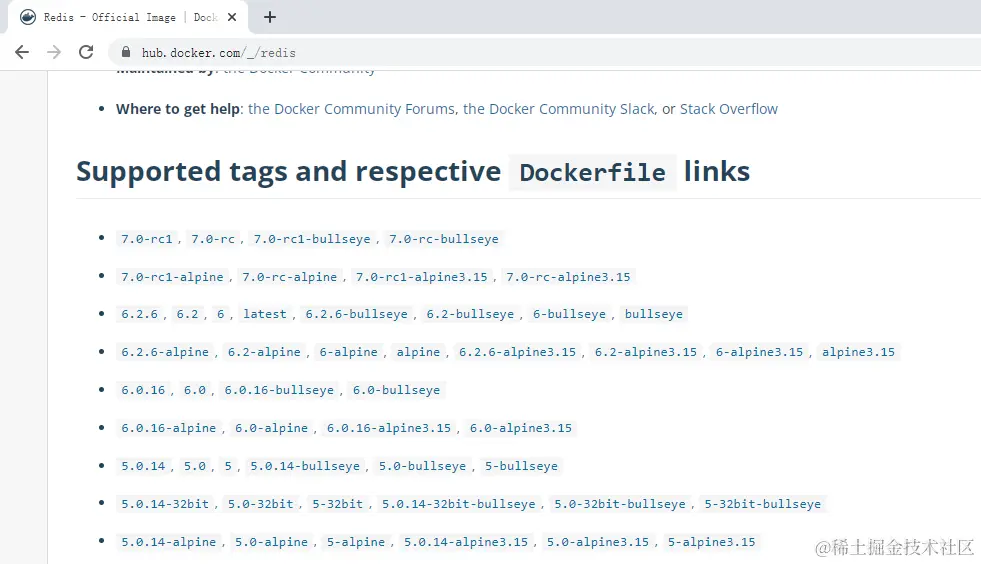Click the 7.0-rc-bullseye tag link
981x564 pixels.
pos(444,239)
